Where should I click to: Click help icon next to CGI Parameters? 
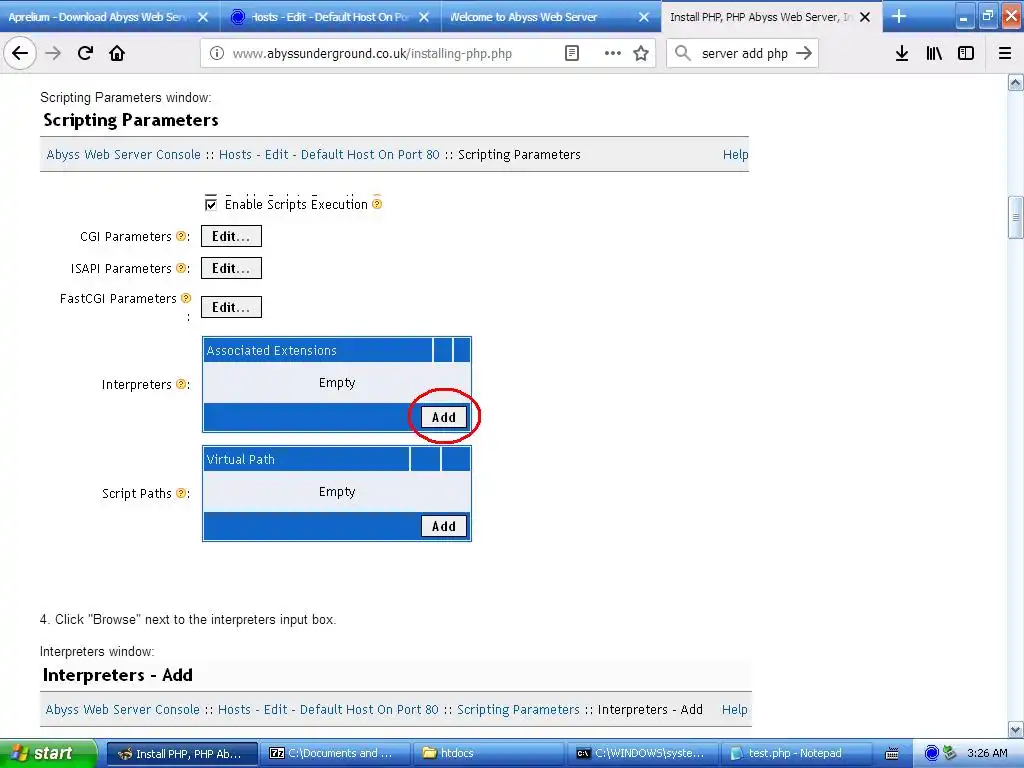[x=181, y=236]
